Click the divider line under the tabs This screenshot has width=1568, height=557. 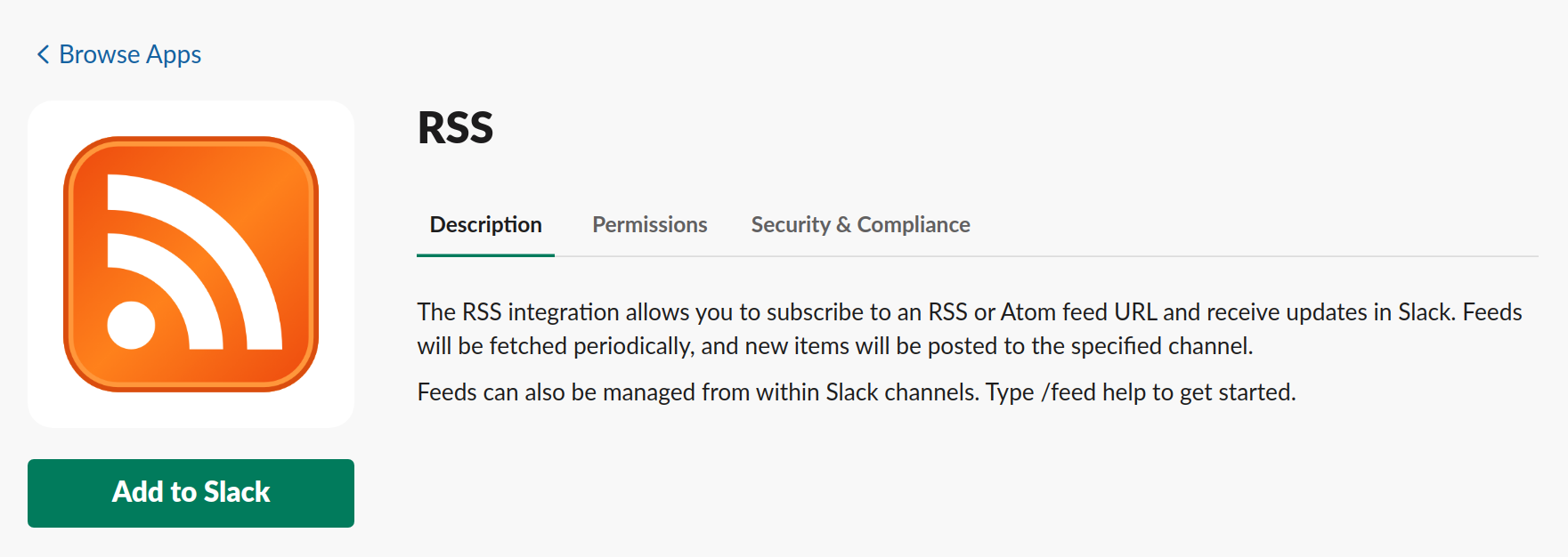[1046, 256]
